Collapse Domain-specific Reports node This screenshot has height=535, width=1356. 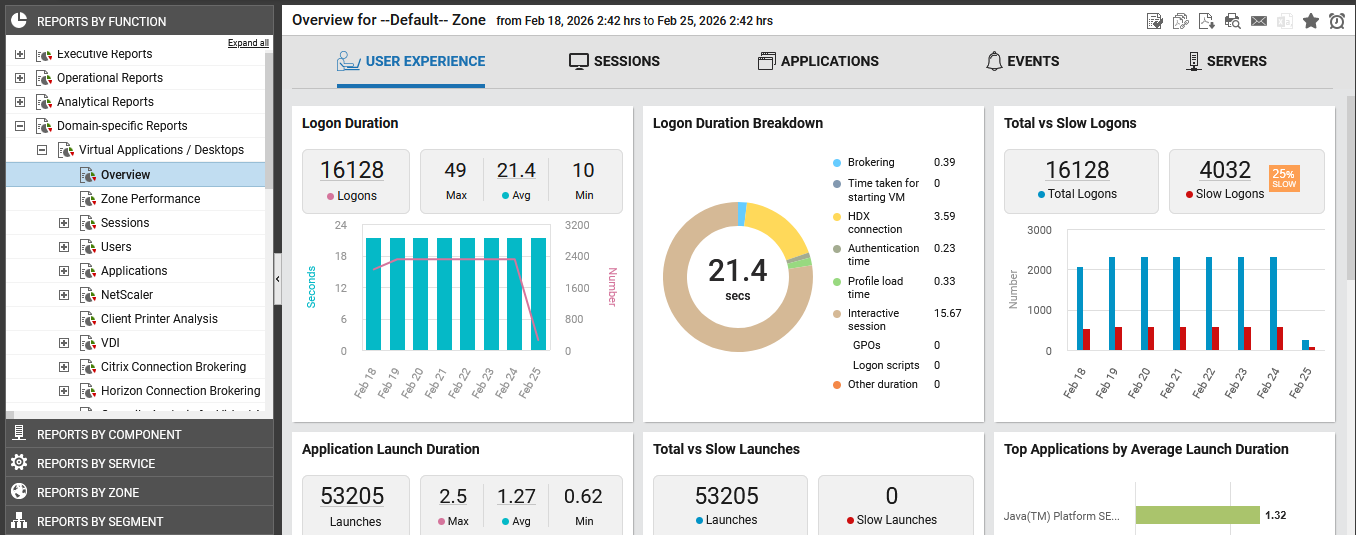pos(20,126)
